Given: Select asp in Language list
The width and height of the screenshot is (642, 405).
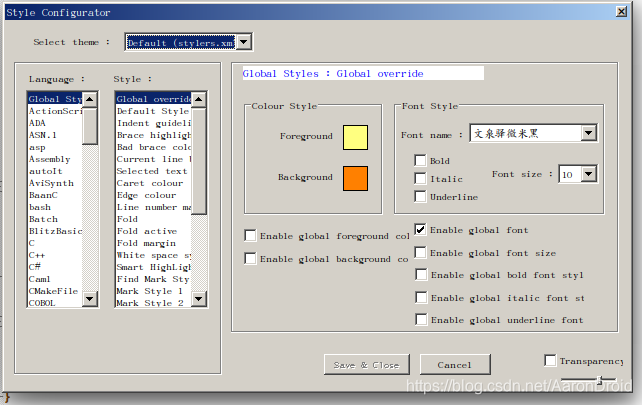Looking at the screenshot, I should (x=55, y=147).
